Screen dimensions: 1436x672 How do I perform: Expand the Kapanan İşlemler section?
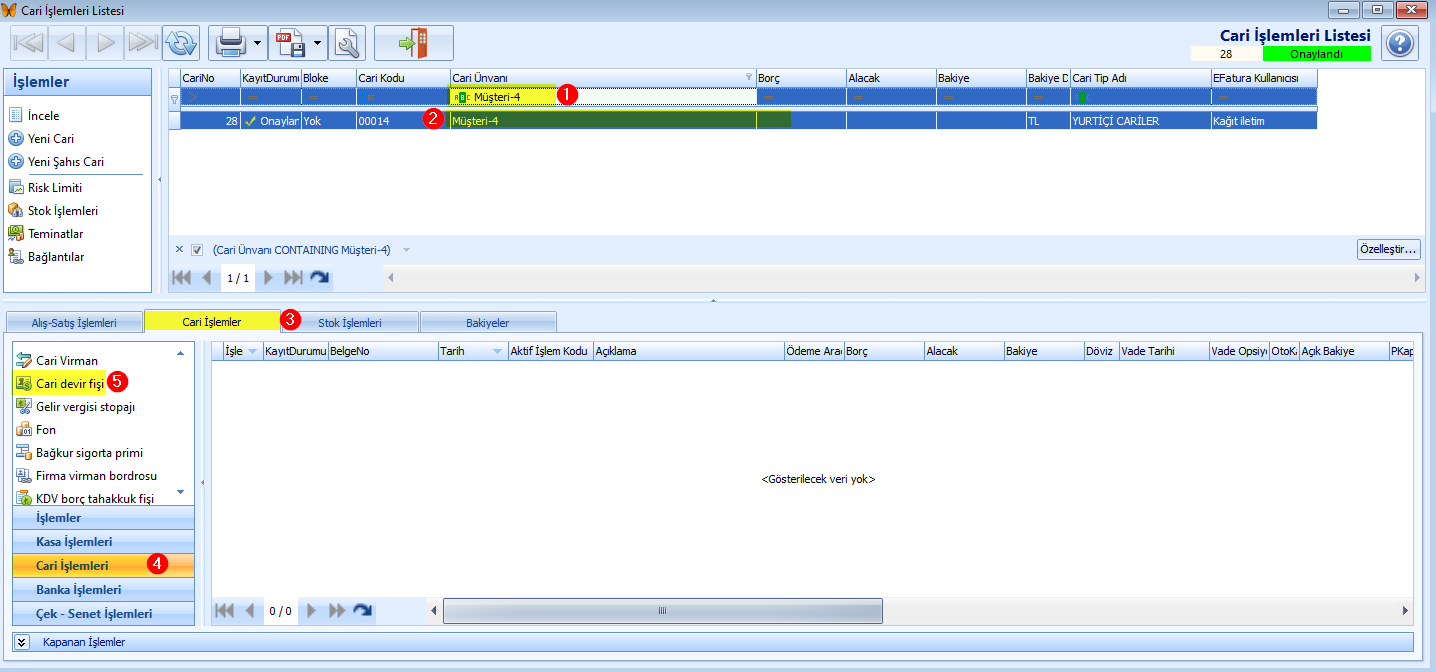pos(22,642)
